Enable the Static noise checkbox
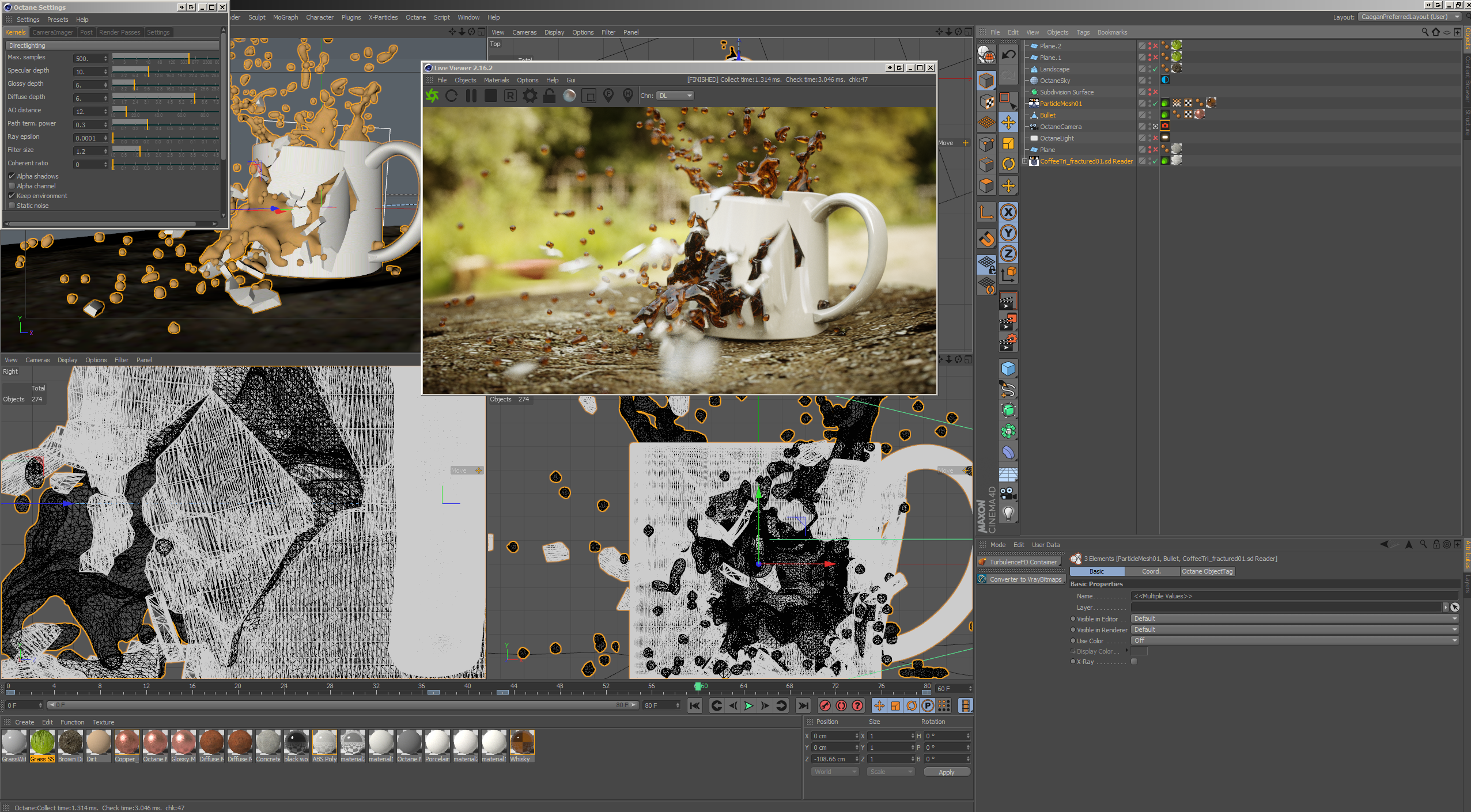This screenshot has width=1471, height=812. pos(12,206)
